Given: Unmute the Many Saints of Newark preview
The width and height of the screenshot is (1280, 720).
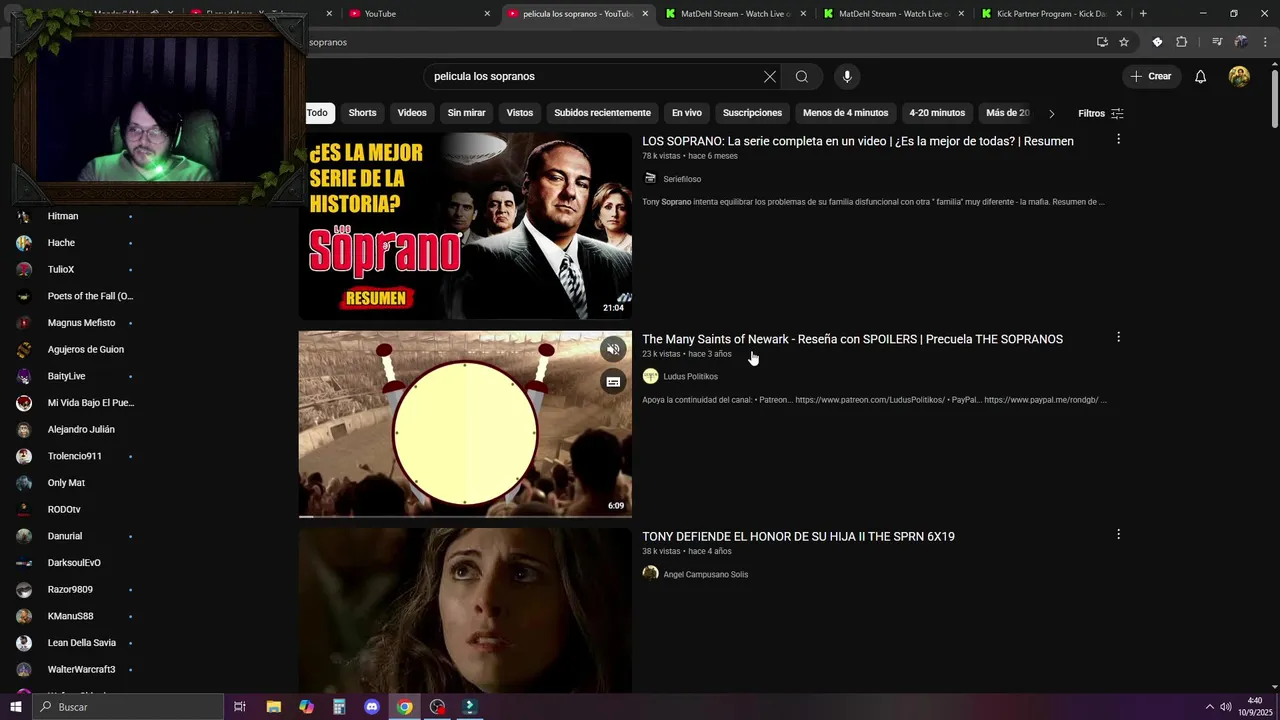Looking at the screenshot, I should [x=613, y=349].
